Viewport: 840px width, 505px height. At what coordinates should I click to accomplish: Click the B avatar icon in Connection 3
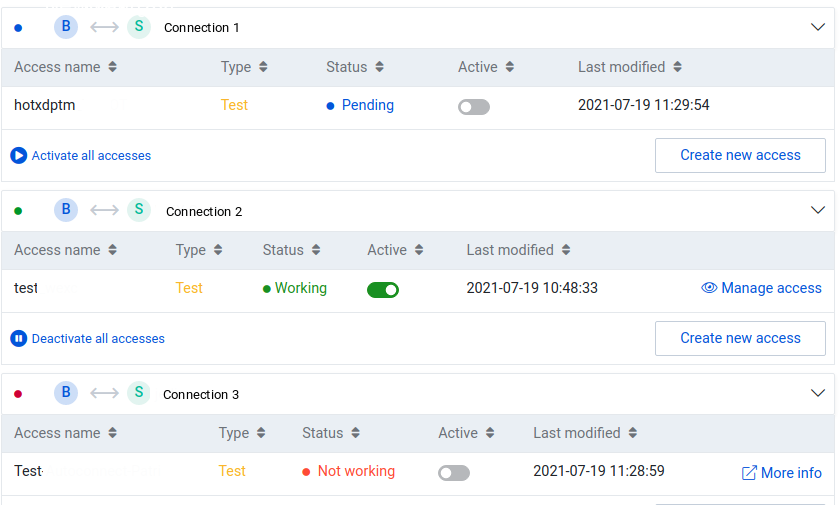[66, 393]
